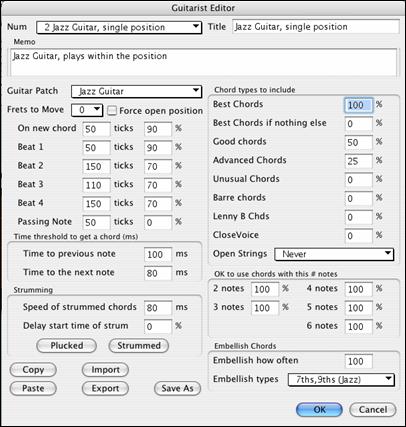
Task: Open the Num guitarist dropdown
Action: point(119,27)
